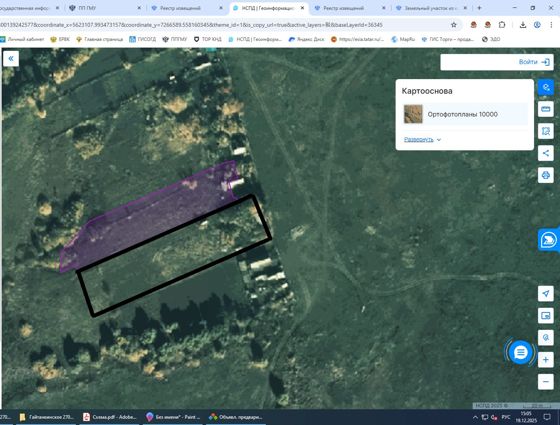Open the browser extensions puzzle icon
Viewport: 560px width, 425px height.
[x=502, y=25]
